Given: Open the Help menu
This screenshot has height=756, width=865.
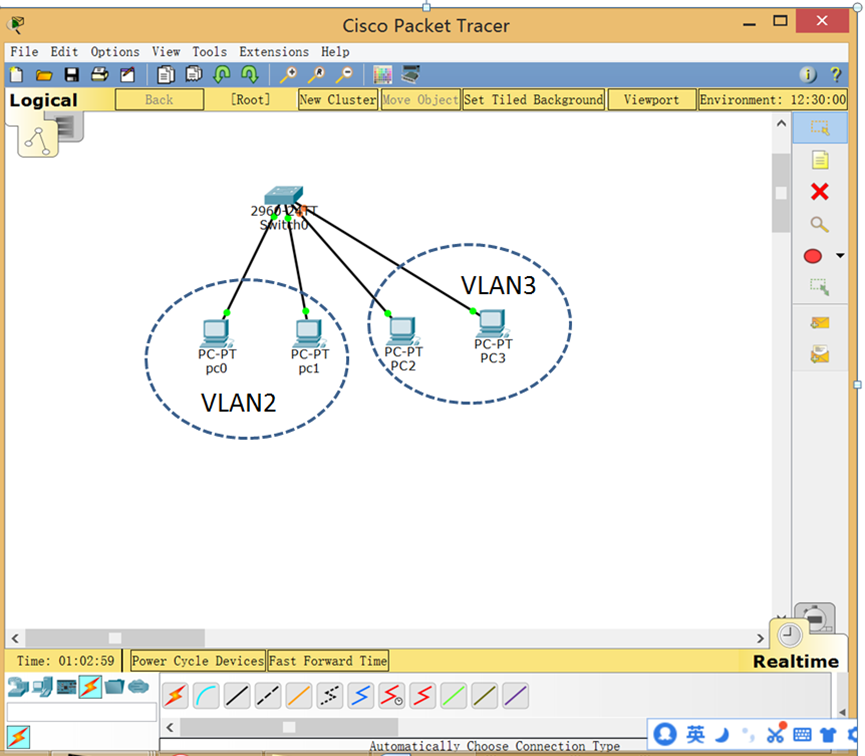Looking at the screenshot, I should pyautogui.click(x=335, y=52).
